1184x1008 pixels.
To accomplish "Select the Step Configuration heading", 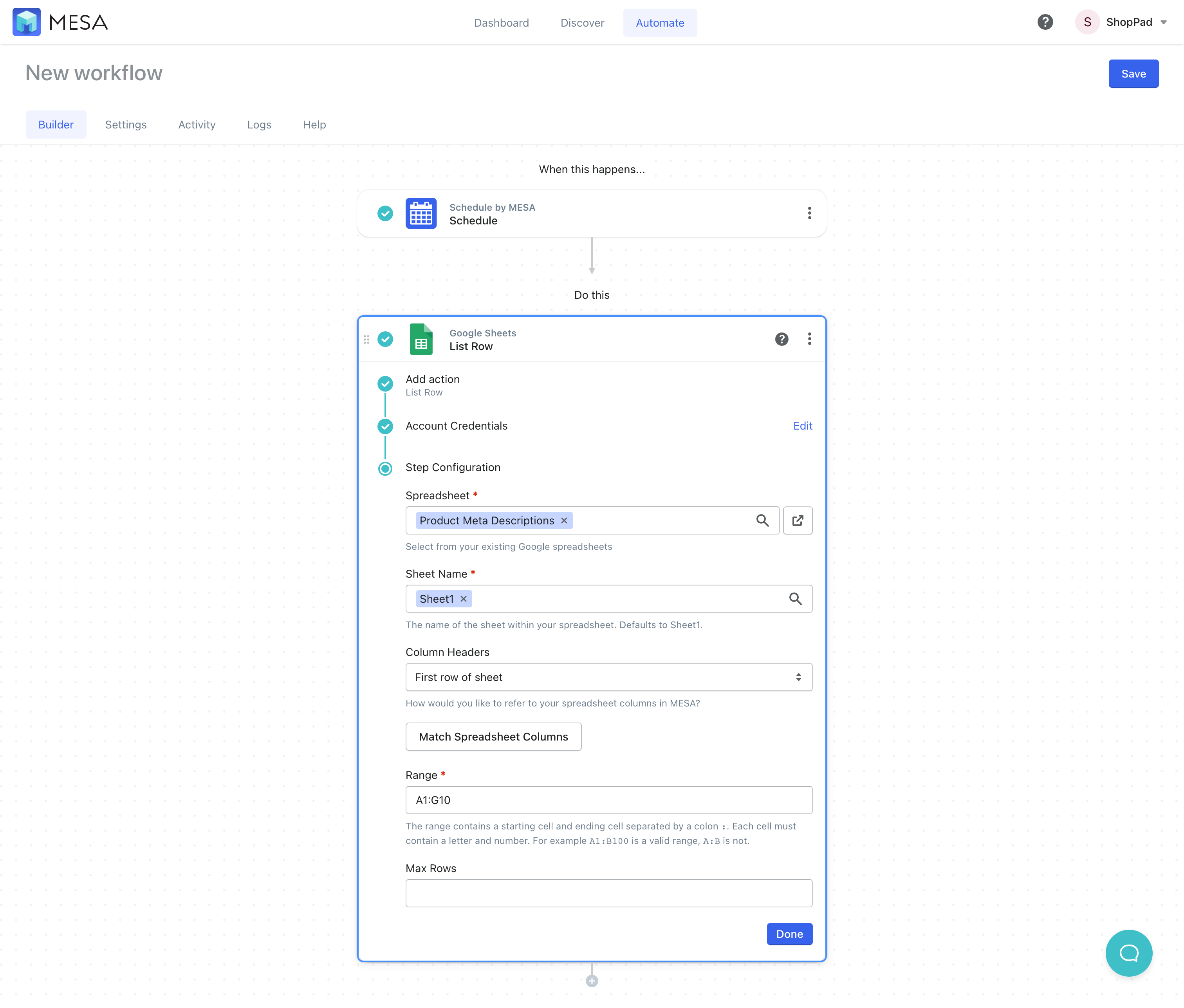I will pos(453,468).
